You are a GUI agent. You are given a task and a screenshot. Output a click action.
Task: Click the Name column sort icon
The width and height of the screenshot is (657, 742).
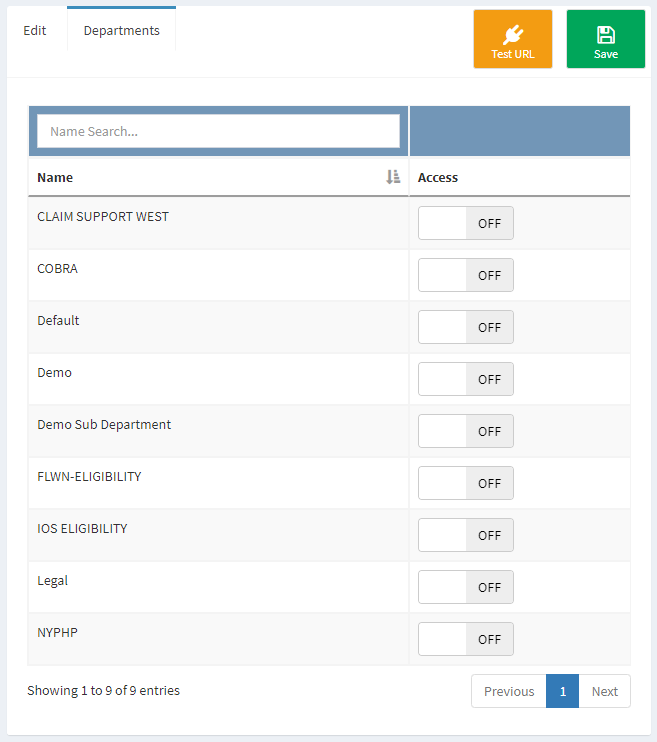(393, 177)
